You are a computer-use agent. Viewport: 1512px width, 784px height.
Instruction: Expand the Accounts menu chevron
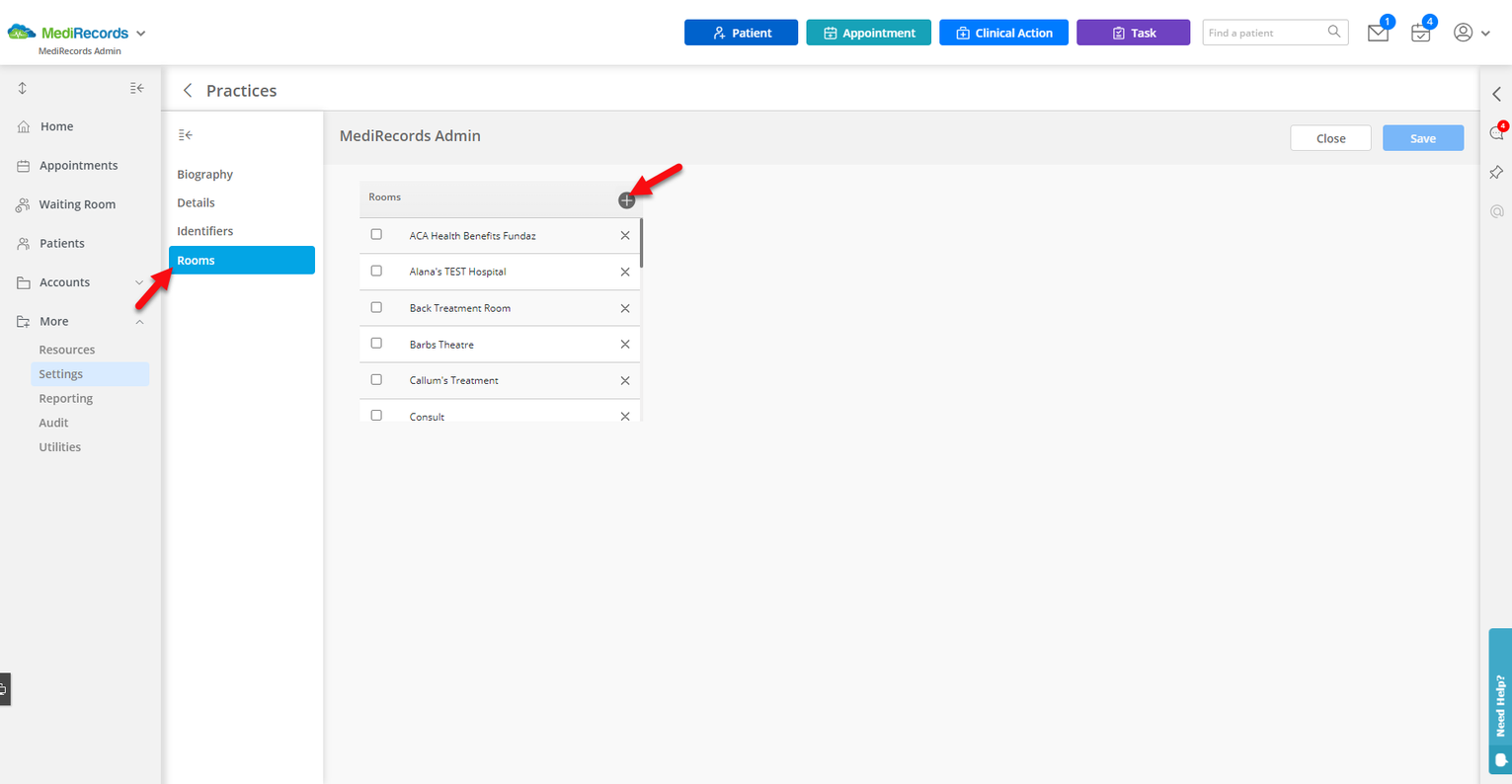139,282
